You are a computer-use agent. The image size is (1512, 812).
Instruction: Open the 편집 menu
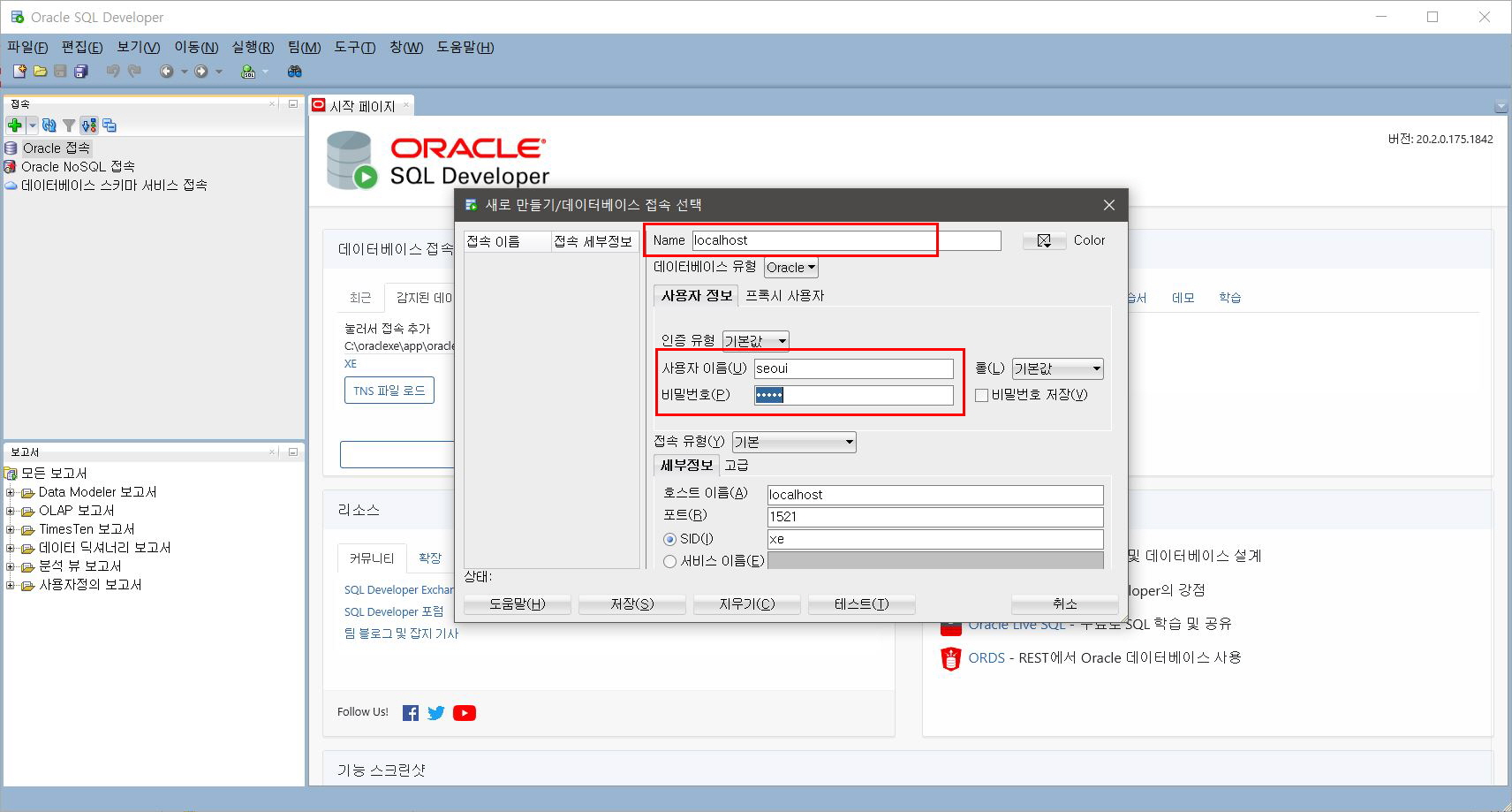tap(81, 48)
